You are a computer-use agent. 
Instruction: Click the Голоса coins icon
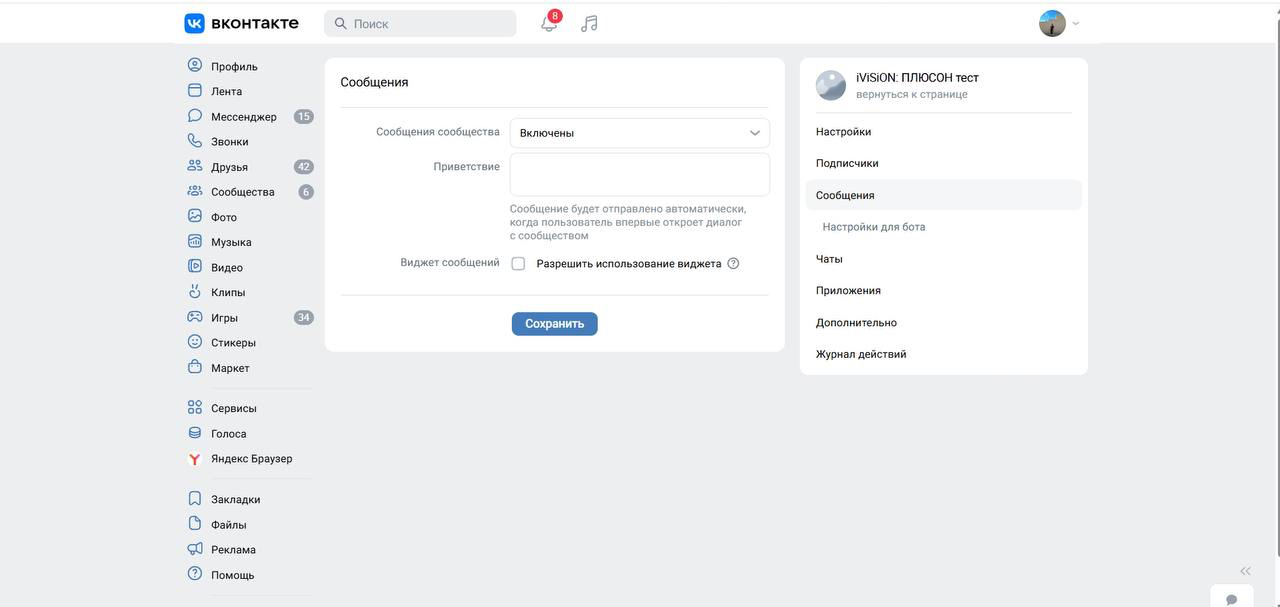[195, 433]
